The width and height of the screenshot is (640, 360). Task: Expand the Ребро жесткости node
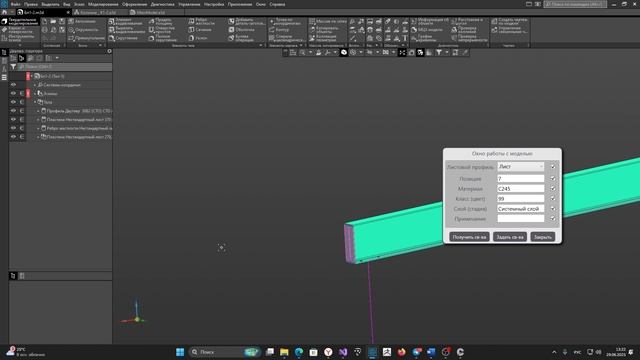coord(38,128)
